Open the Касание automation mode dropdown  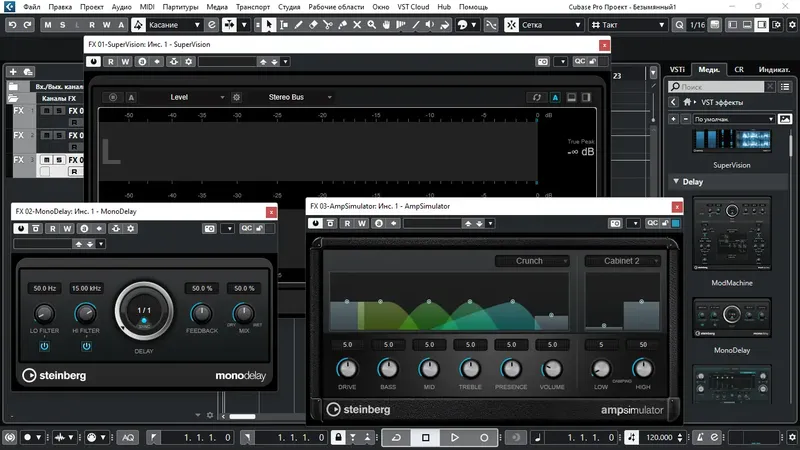174,24
